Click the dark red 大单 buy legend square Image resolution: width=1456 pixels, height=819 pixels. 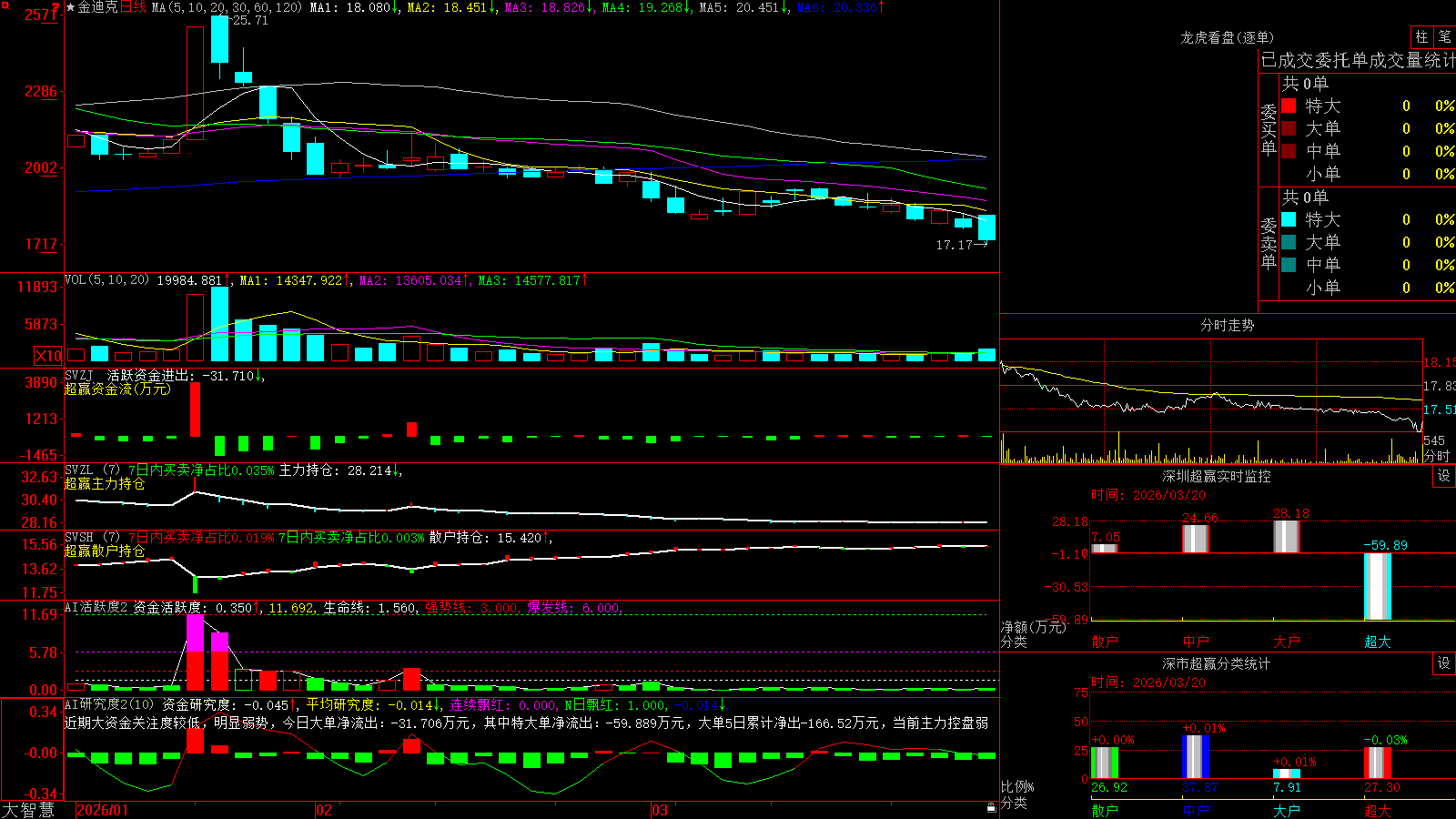1289,128
